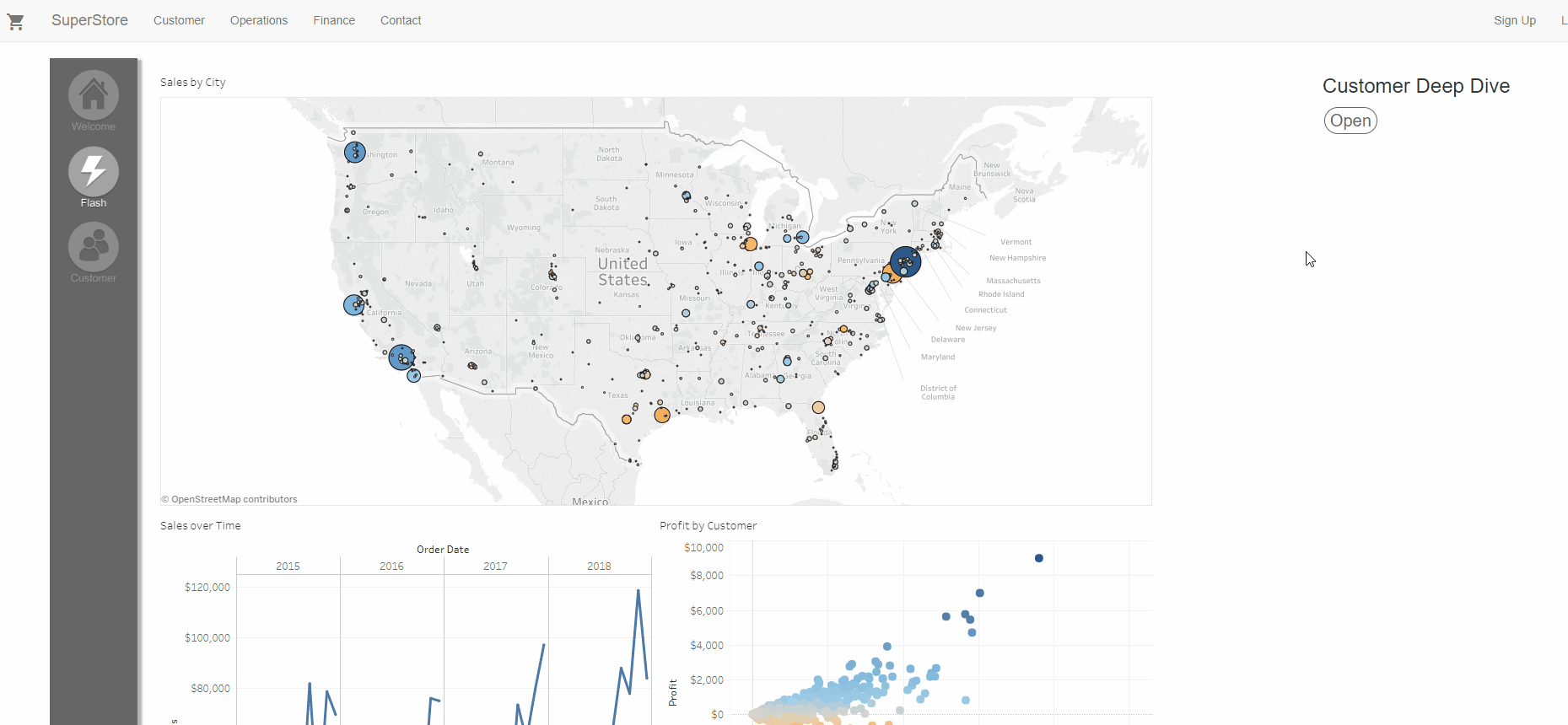Select the top-profit customer dot in scatter plot
This screenshot has width=1568, height=725.
[x=1039, y=558]
